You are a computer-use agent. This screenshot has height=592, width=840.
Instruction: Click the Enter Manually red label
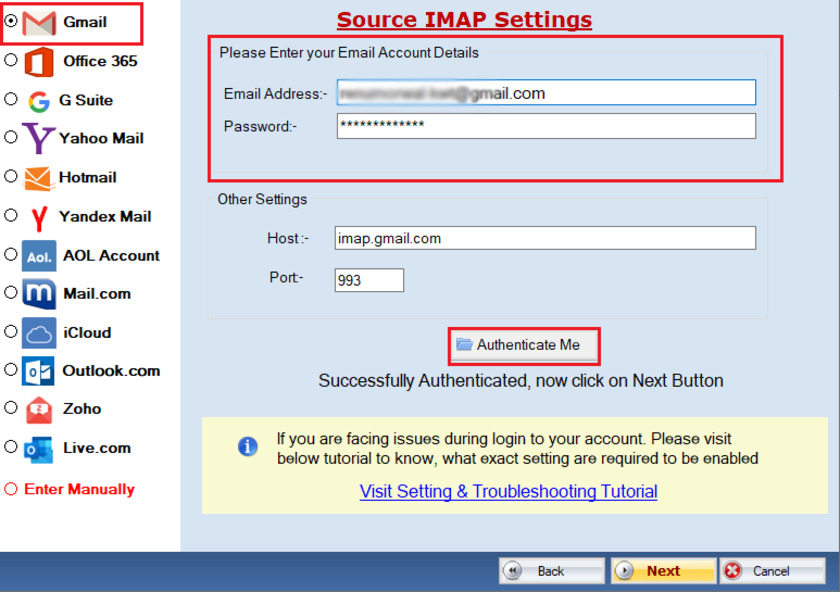pos(79,489)
